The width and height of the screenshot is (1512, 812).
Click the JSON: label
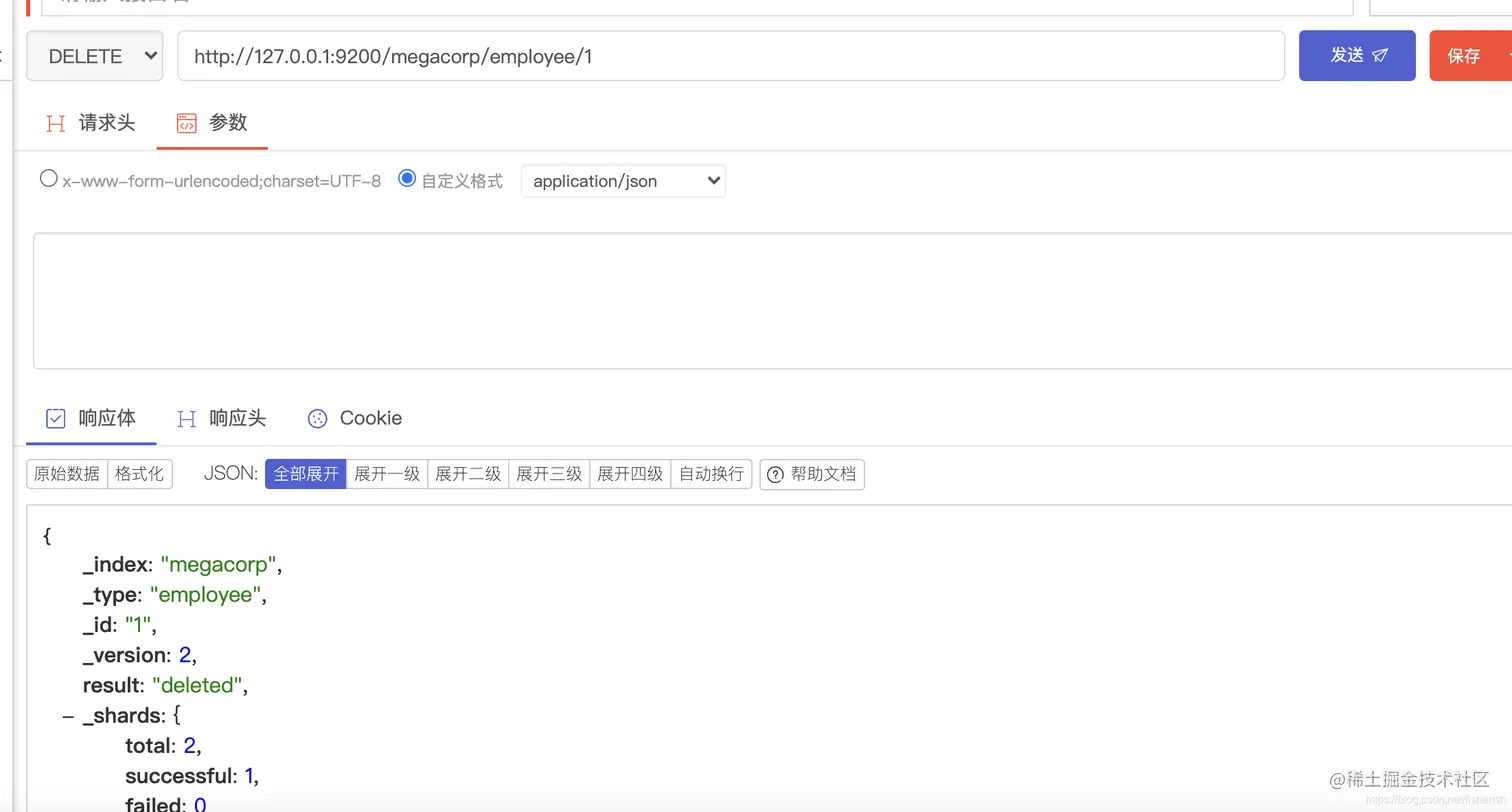click(231, 474)
